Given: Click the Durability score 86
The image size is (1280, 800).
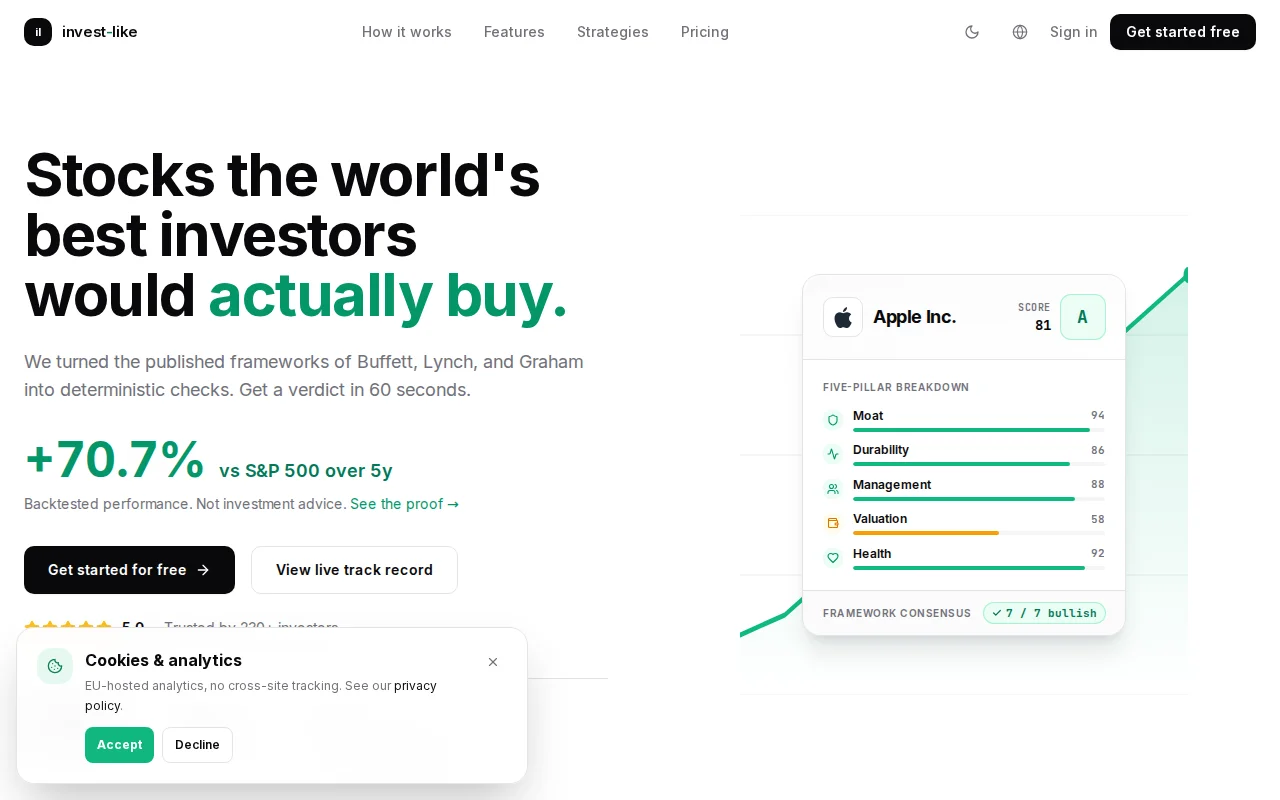Looking at the screenshot, I should coord(1098,450).
